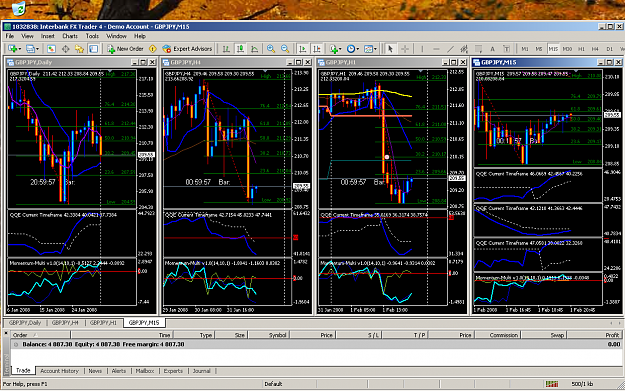Viewport: 625px width, 391px height.
Task: Open MetaEditor via yellow diamond icon
Action: click(x=153, y=49)
